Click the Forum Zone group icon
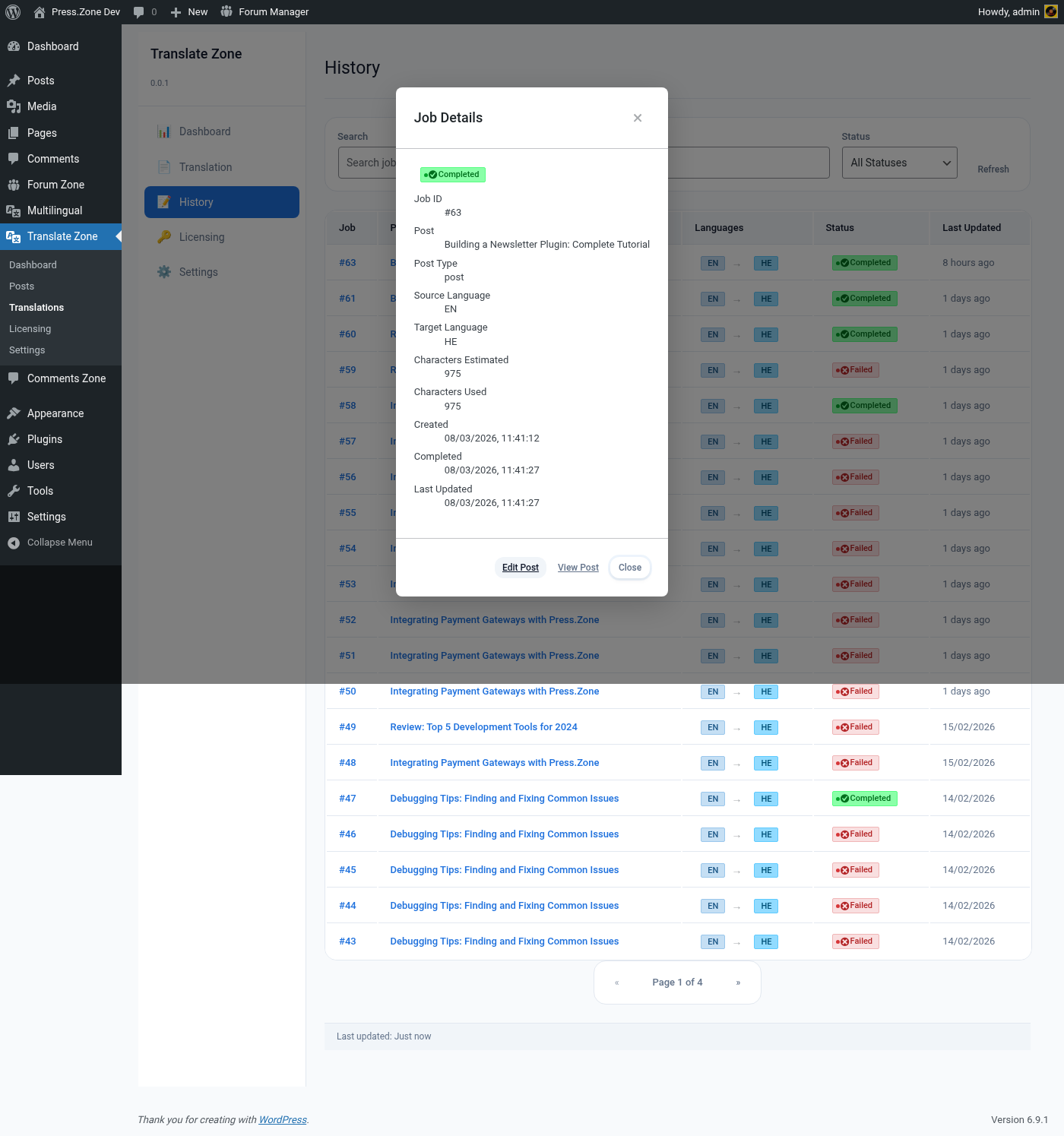 14,185
